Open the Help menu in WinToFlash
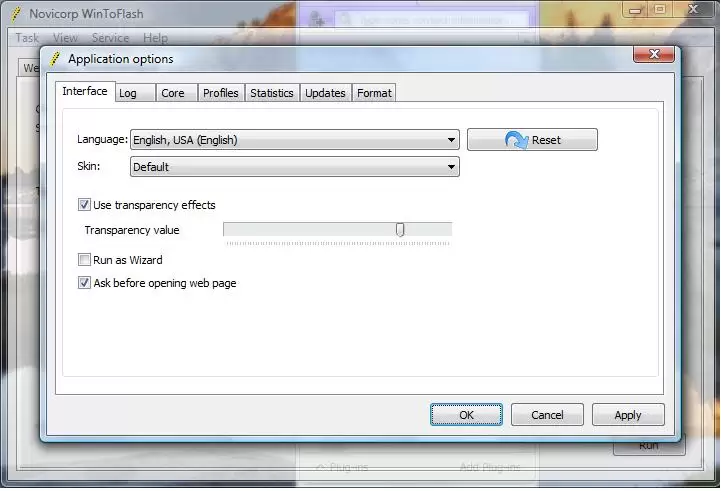The image size is (721, 491). coord(155,38)
